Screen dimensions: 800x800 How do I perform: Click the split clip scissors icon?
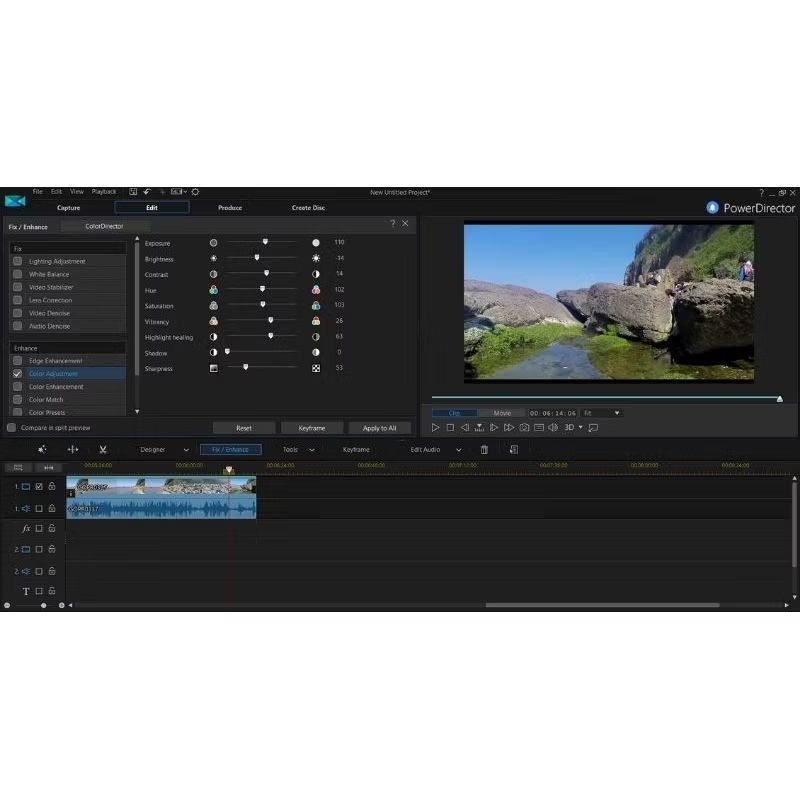[102, 450]
